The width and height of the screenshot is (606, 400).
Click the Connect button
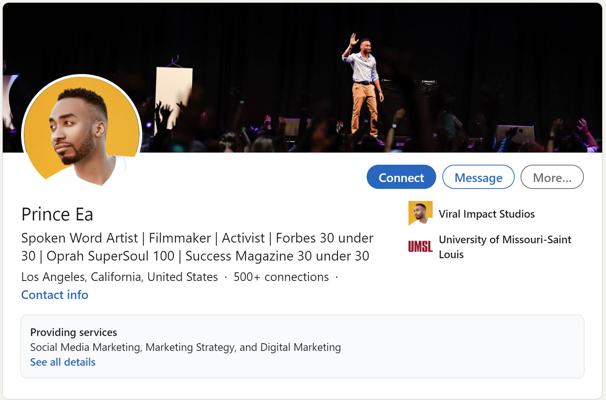[x=401, y=178]
